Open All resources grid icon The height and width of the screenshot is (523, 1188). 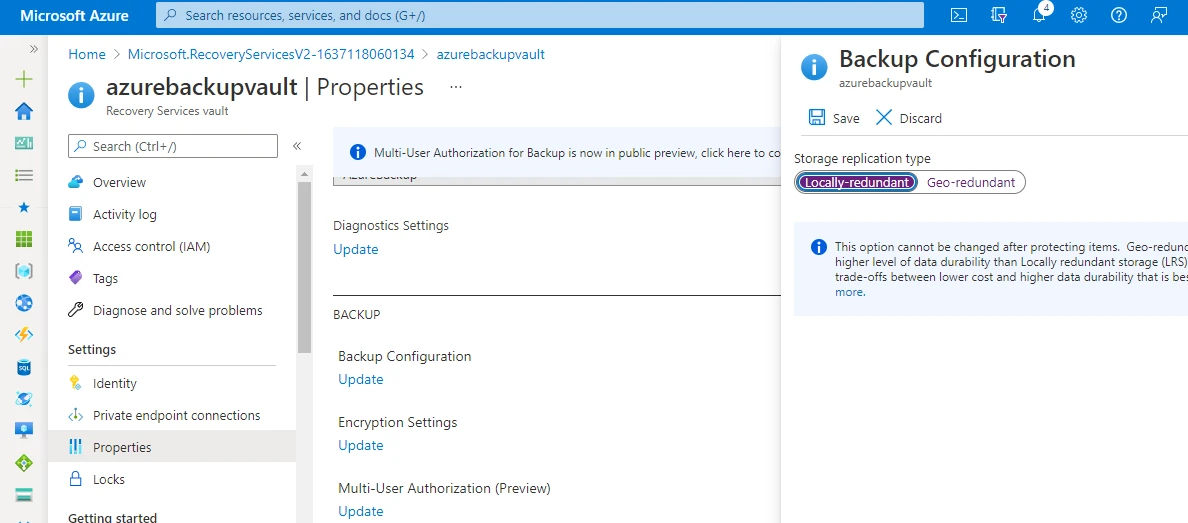tap(24, 239)
